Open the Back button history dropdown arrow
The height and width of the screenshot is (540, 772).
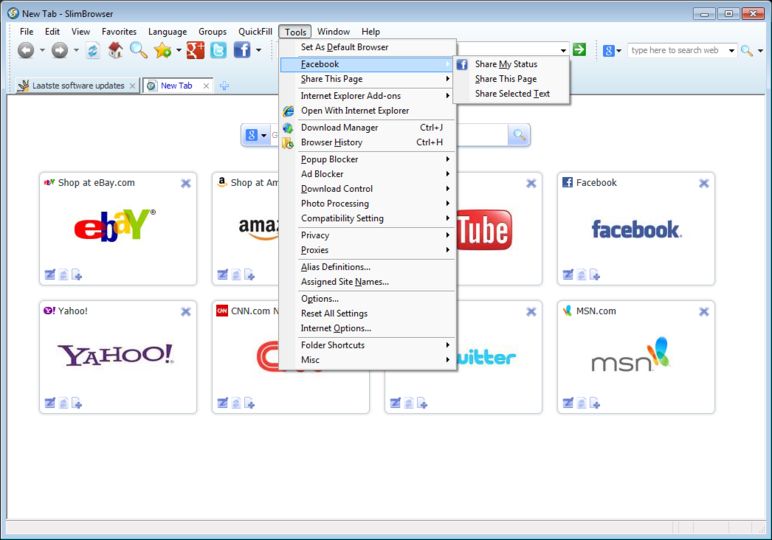click(x=42, y=50)
